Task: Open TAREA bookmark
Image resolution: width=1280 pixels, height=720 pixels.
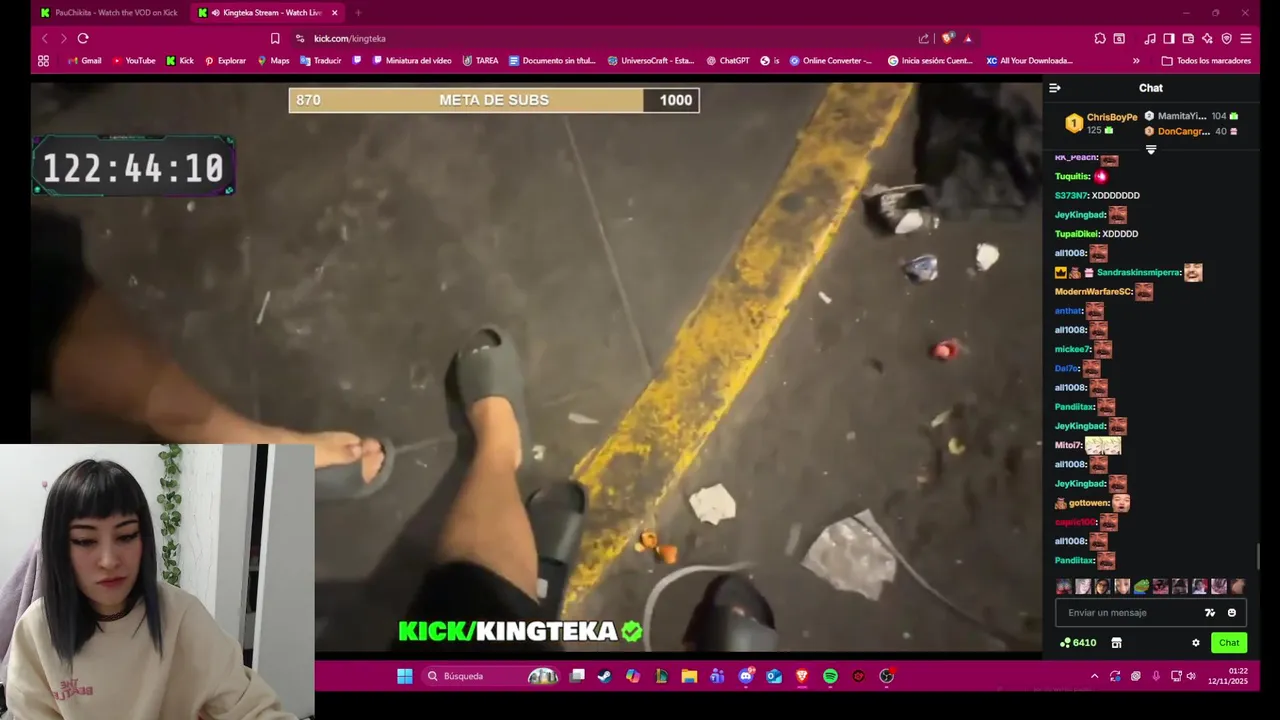Action: [x=480, y=60]
